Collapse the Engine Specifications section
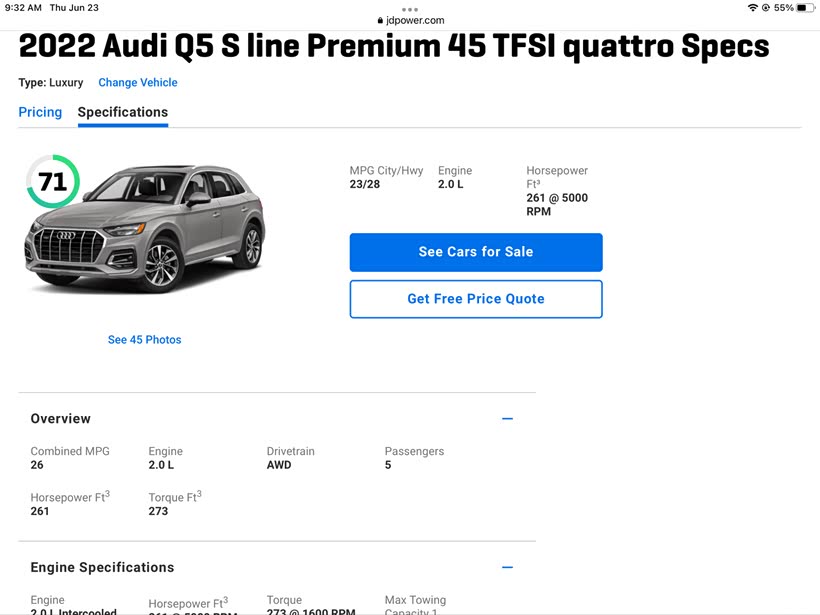This screenshot has width=820, height=615. 507,568
